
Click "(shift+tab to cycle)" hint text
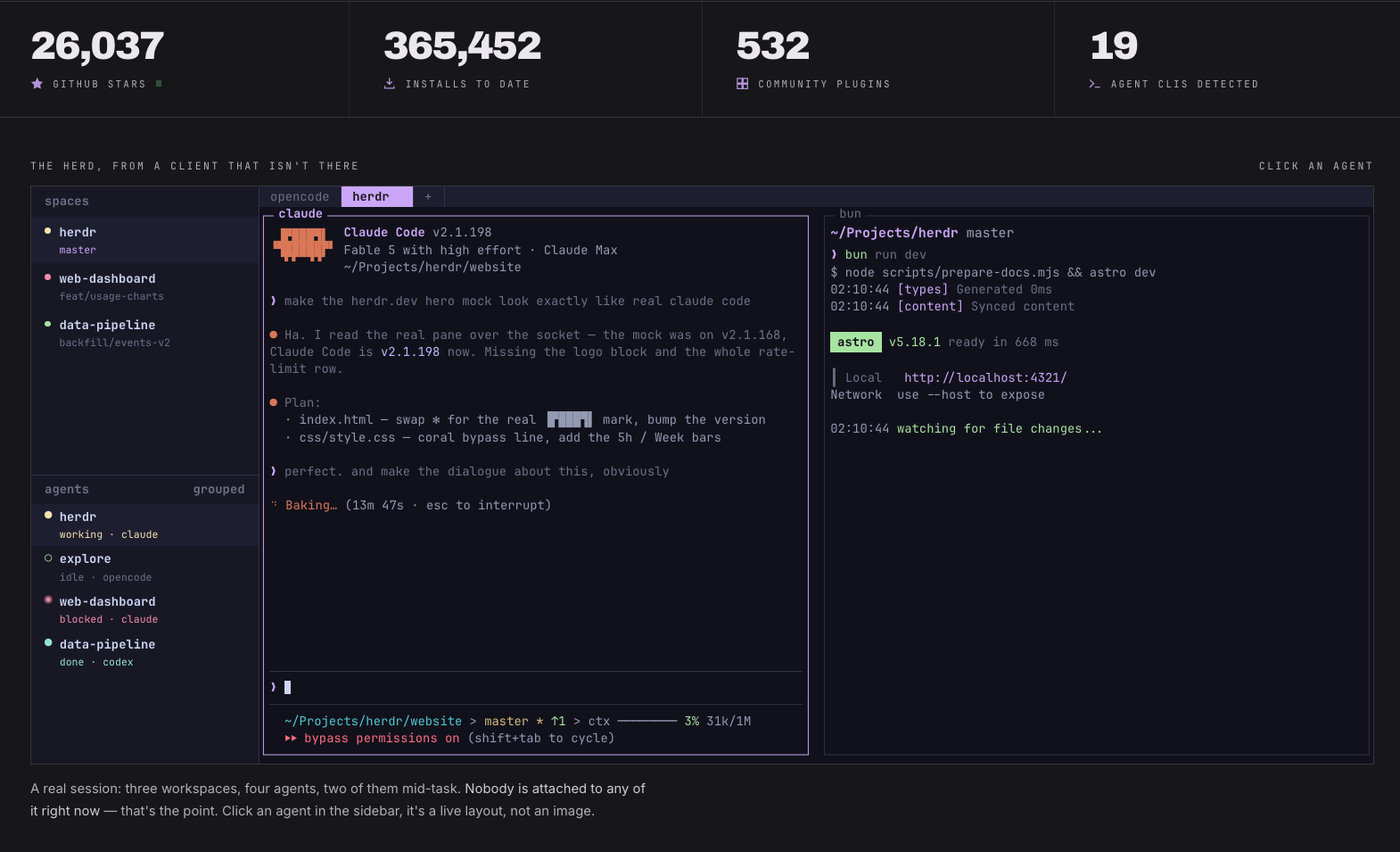[x=541, y=738]
